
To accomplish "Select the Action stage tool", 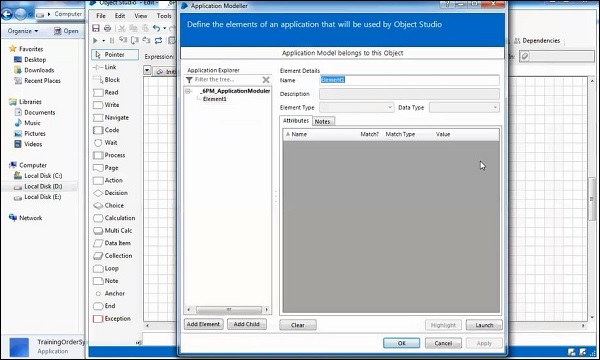I will pos(108,180).
